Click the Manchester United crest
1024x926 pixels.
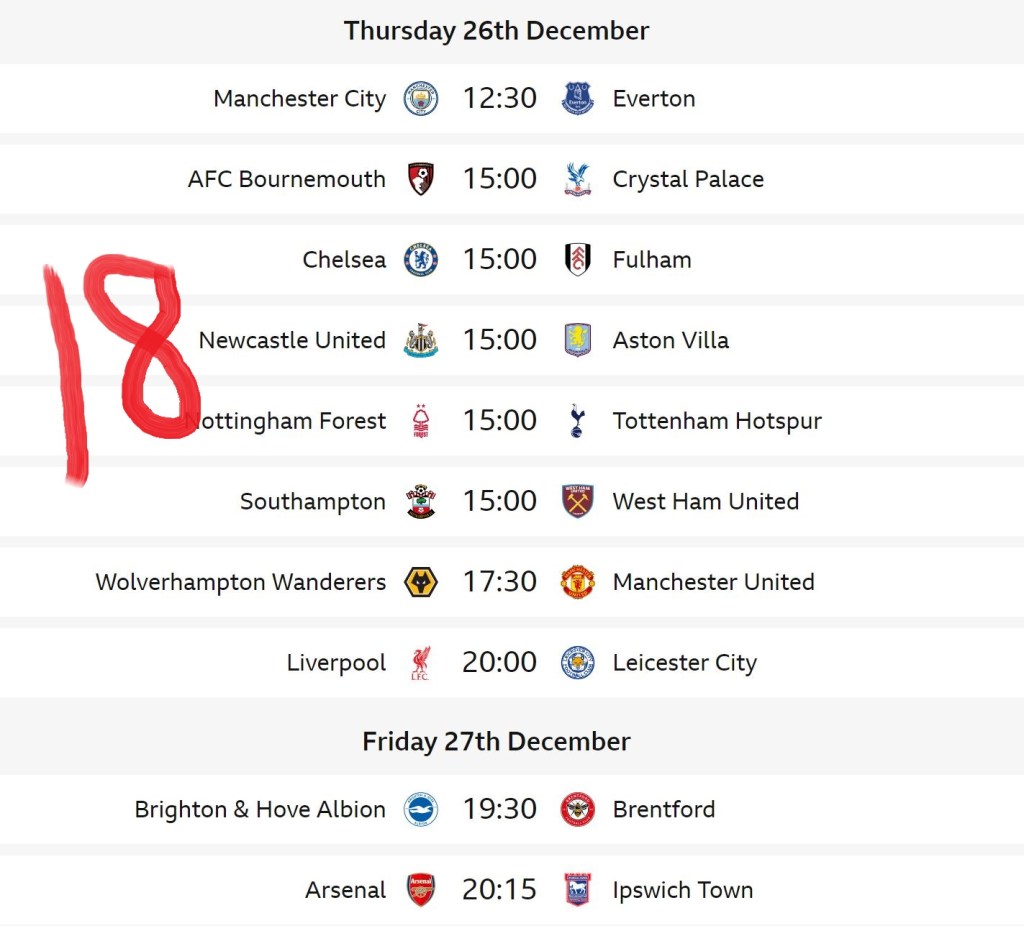click(578, 582)
